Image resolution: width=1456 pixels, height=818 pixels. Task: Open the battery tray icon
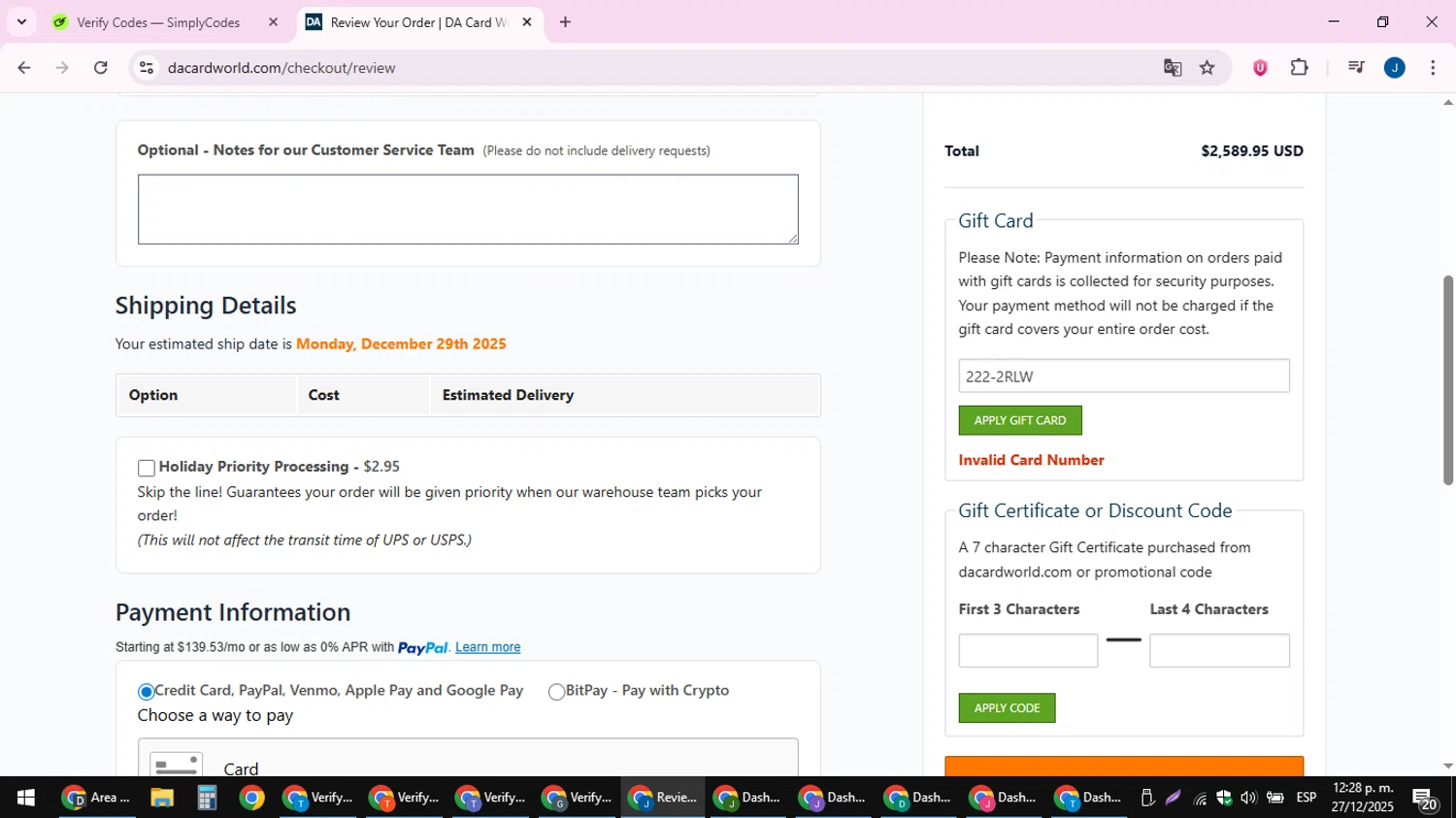pos(1275,798)
